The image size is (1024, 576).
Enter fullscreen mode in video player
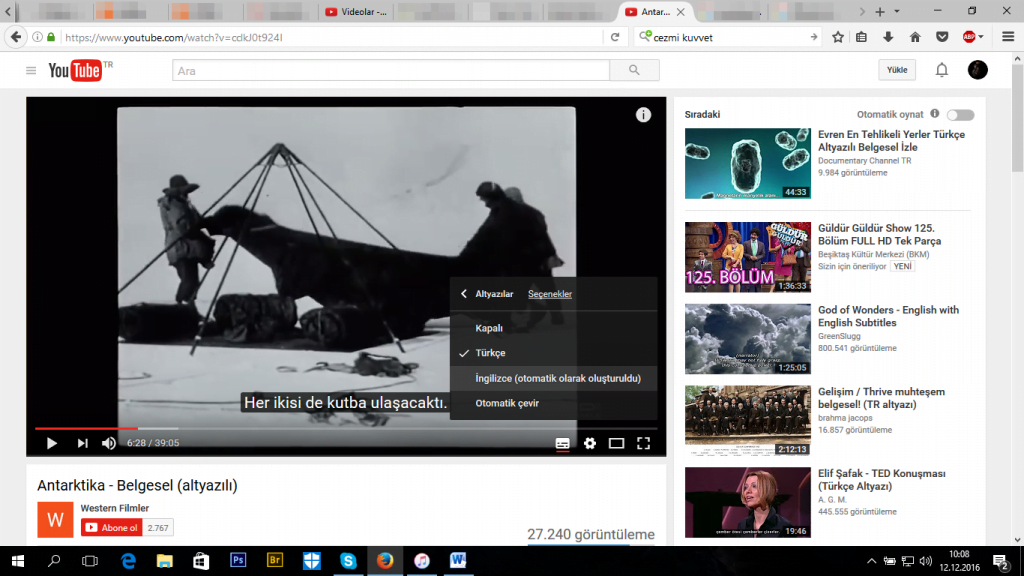pyautogui.click(x=644, y=443)
